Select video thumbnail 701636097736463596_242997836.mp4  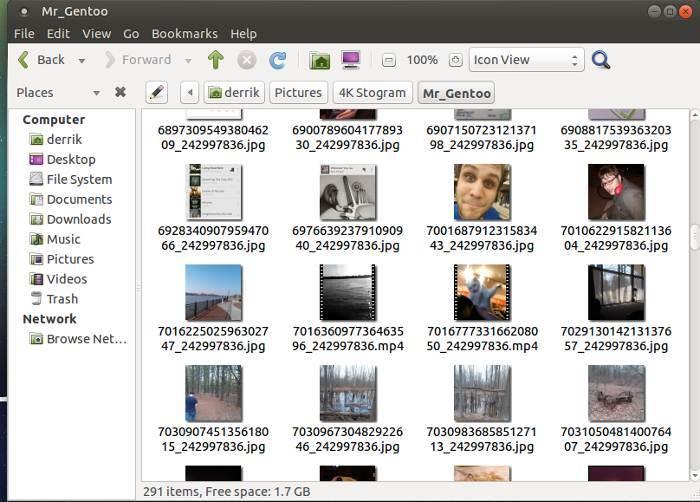tap(348, 293)
